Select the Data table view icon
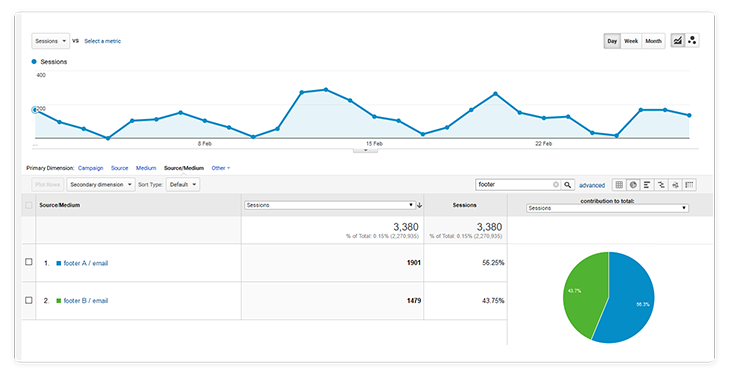 point(619,185)
